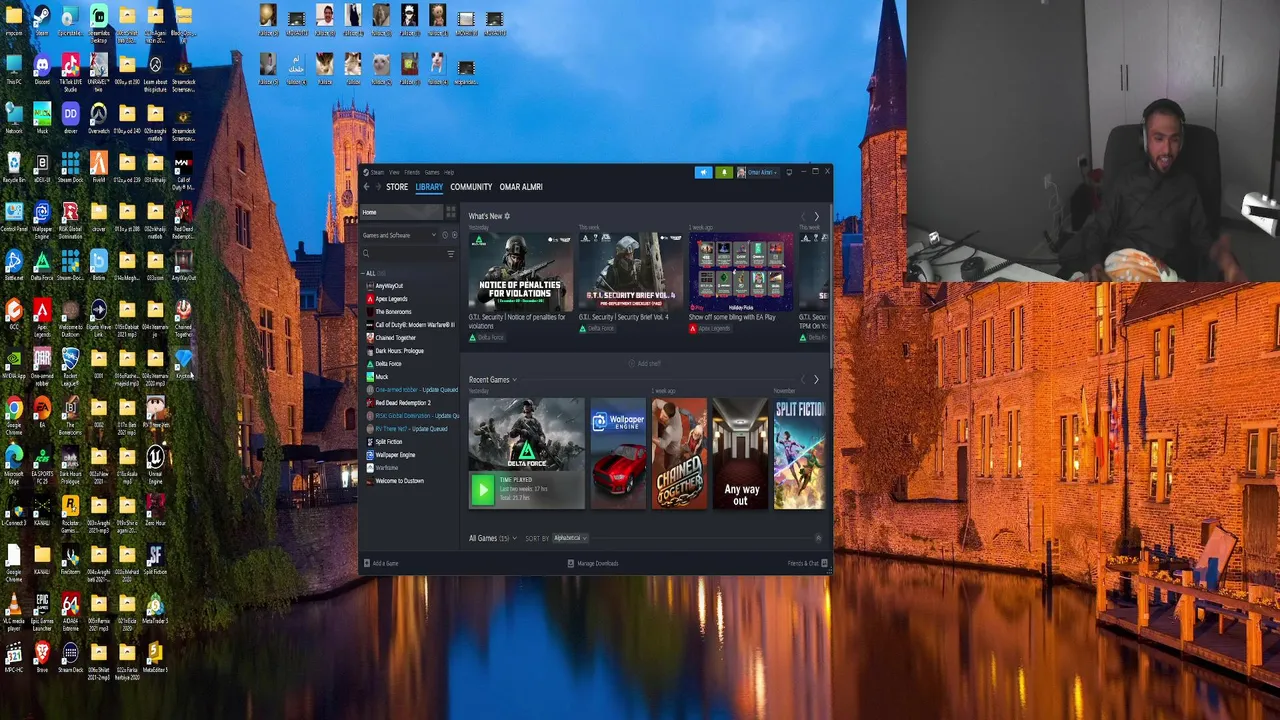The image size is (1280, 720).
Task: Open Friends & Chat
Action: coord(806,563)
